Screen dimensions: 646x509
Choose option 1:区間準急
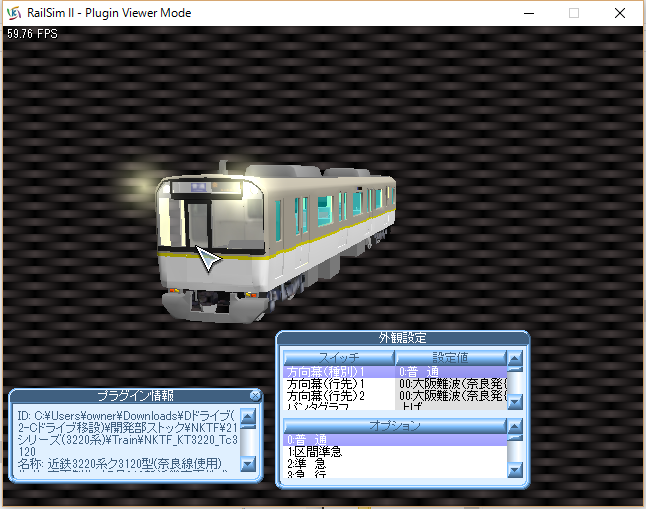point(395,452)
